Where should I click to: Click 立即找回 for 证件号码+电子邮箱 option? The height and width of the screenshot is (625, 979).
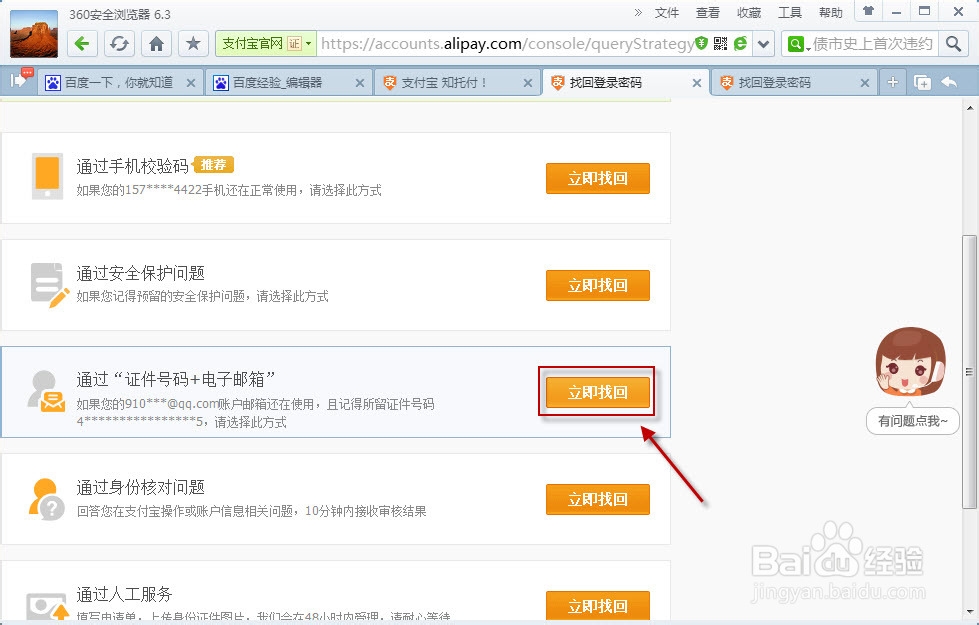click(597, 392)
